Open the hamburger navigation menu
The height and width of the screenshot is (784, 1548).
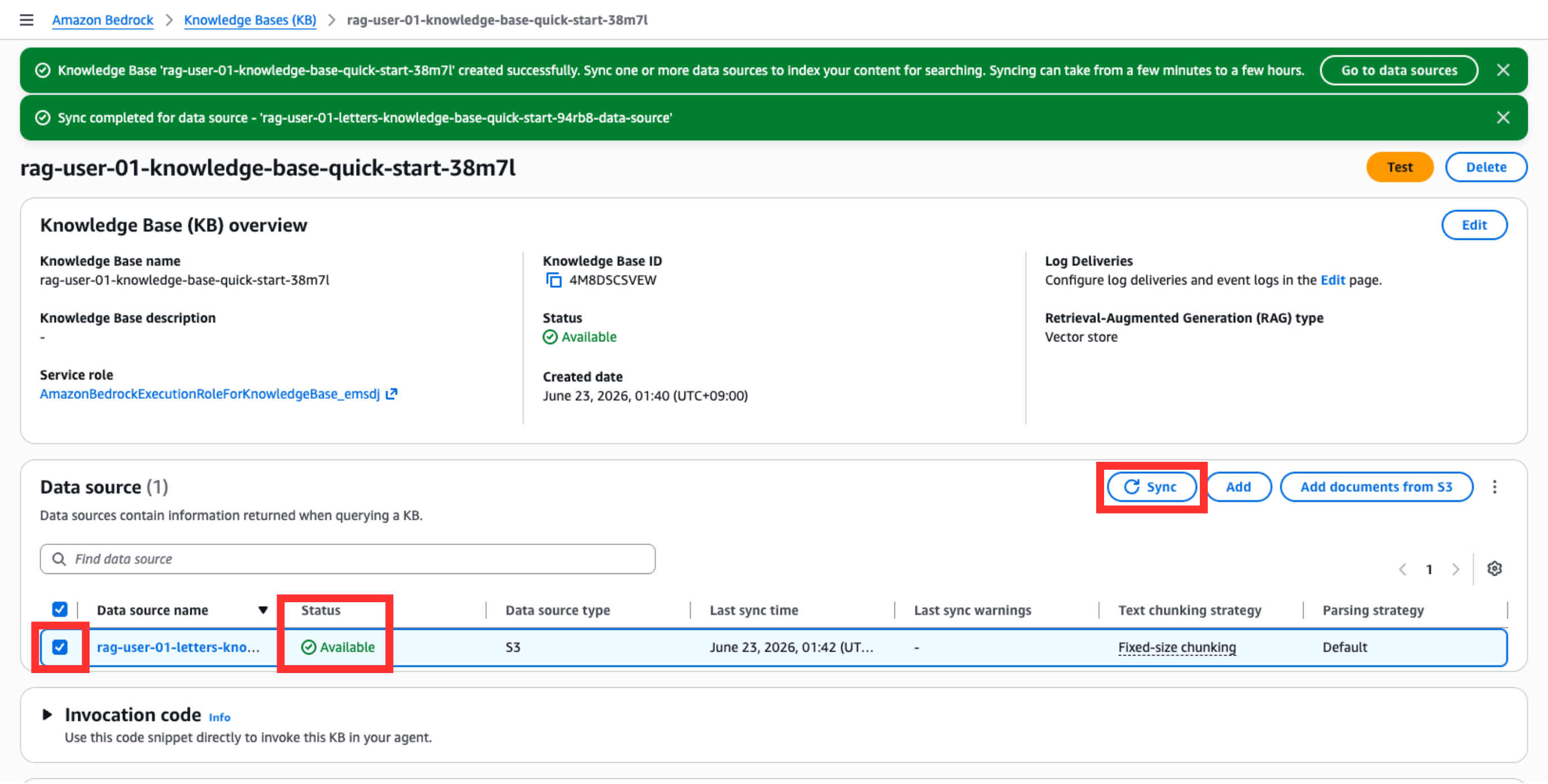click(x=26, y=20)
